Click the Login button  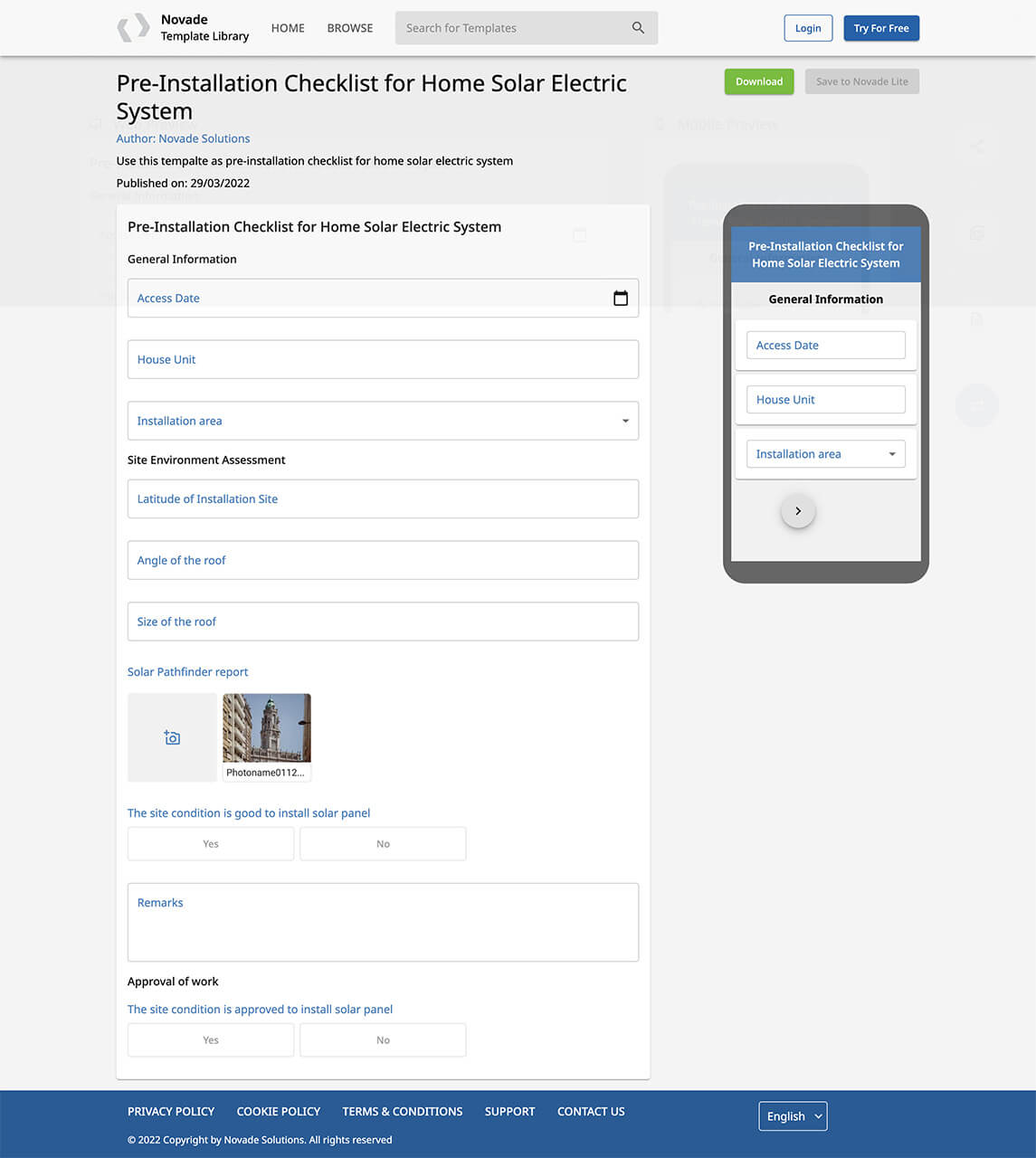pos(807,28)
